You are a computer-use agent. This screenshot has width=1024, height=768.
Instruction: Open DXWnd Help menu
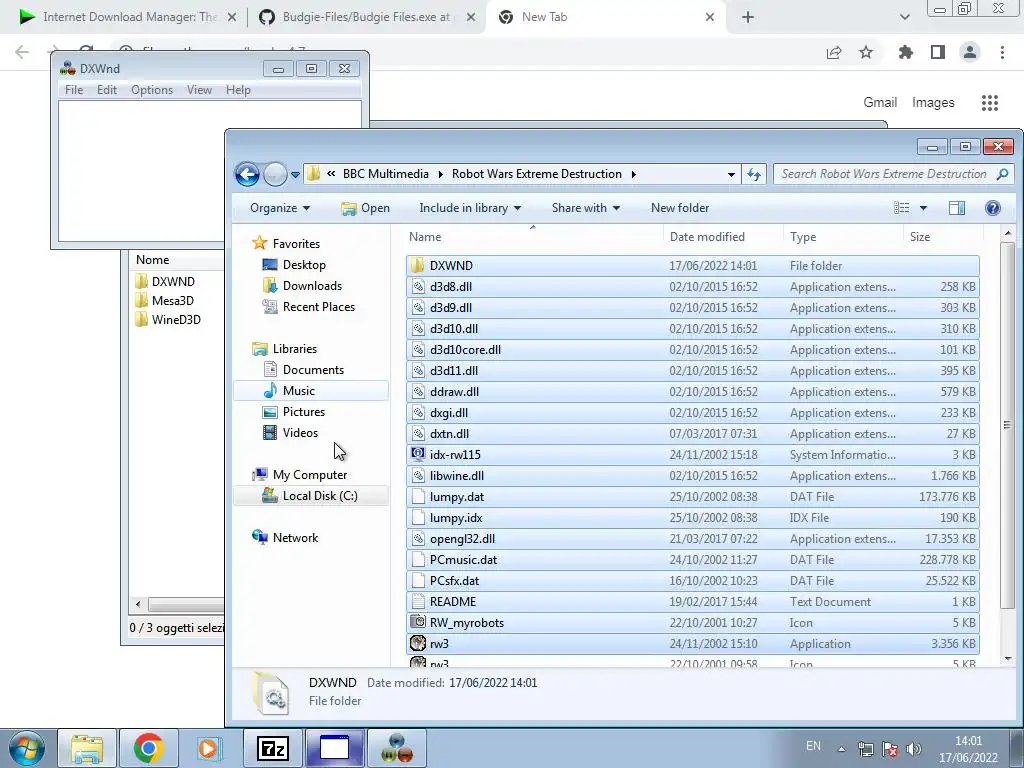tap(238, 89)
